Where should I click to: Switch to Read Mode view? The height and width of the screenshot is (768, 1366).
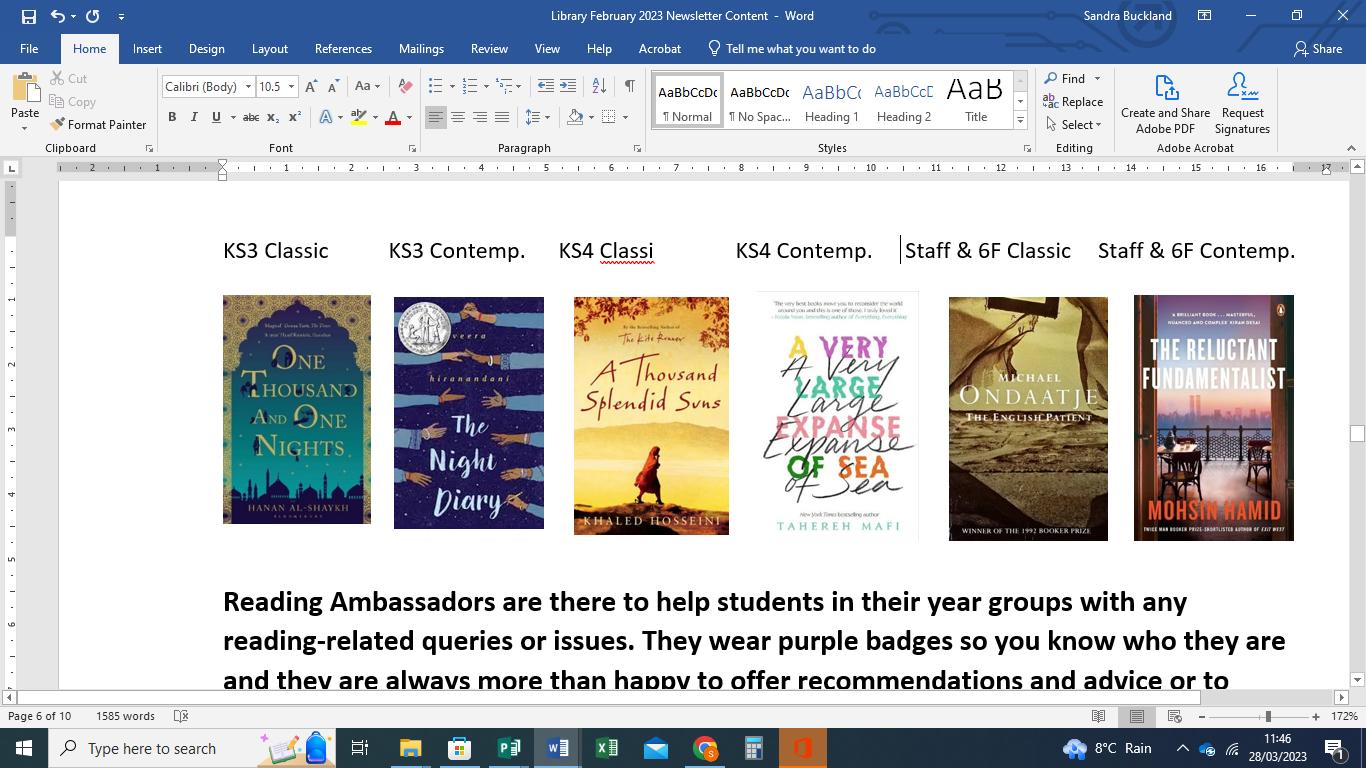(x=1099, y=716)
